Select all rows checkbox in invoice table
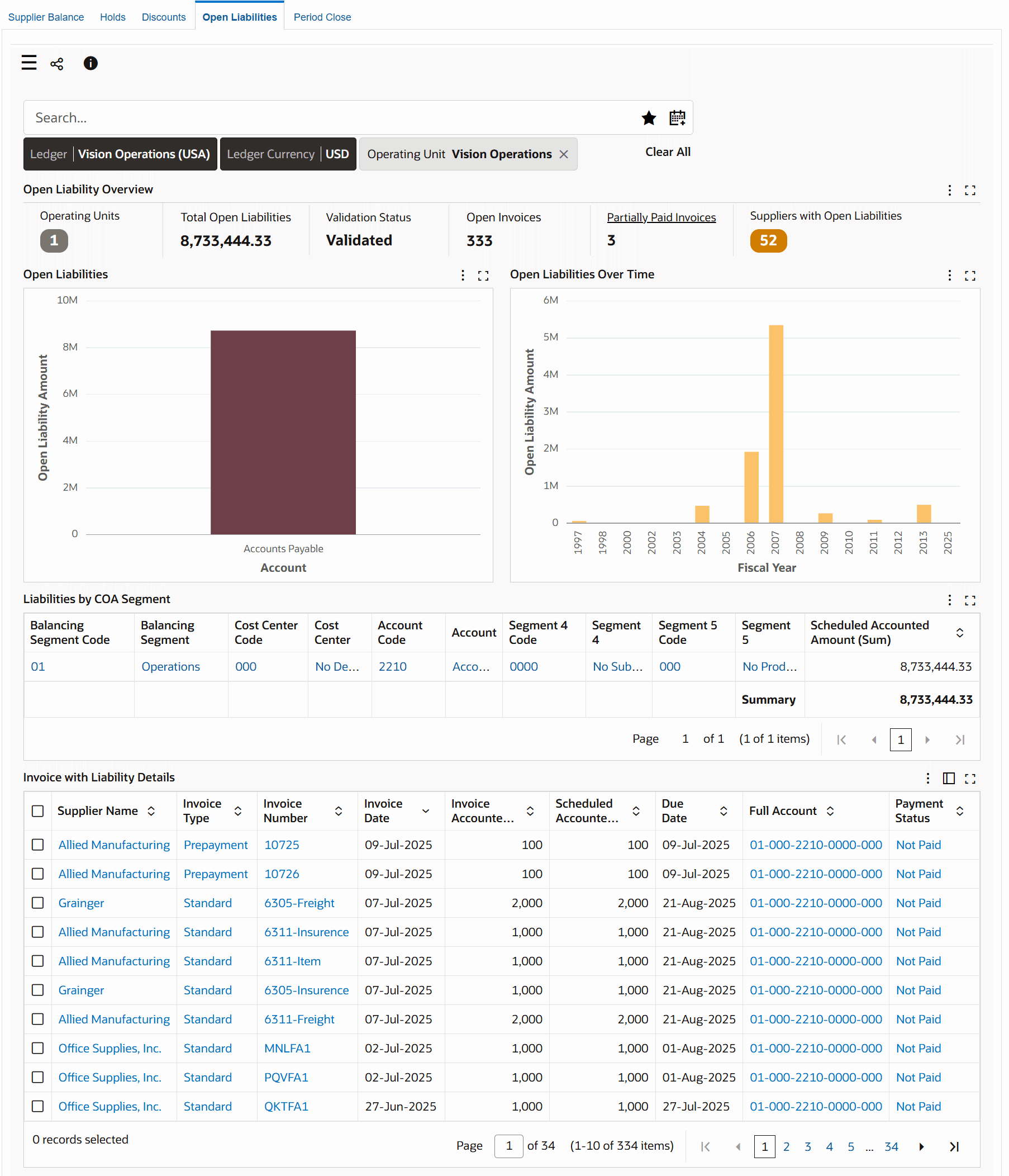 (38, 810)
